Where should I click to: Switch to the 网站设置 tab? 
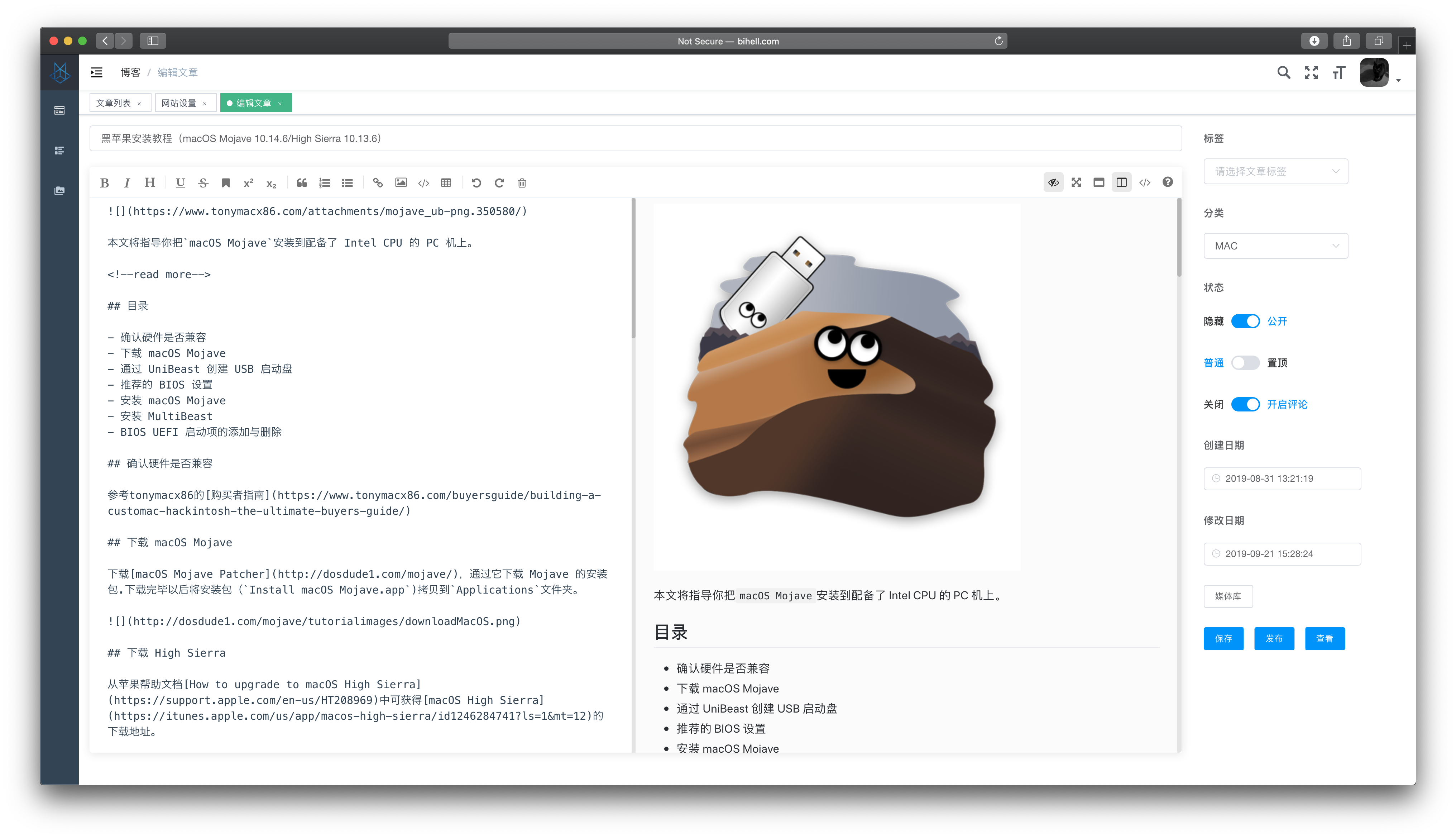[x=178, y=103]
